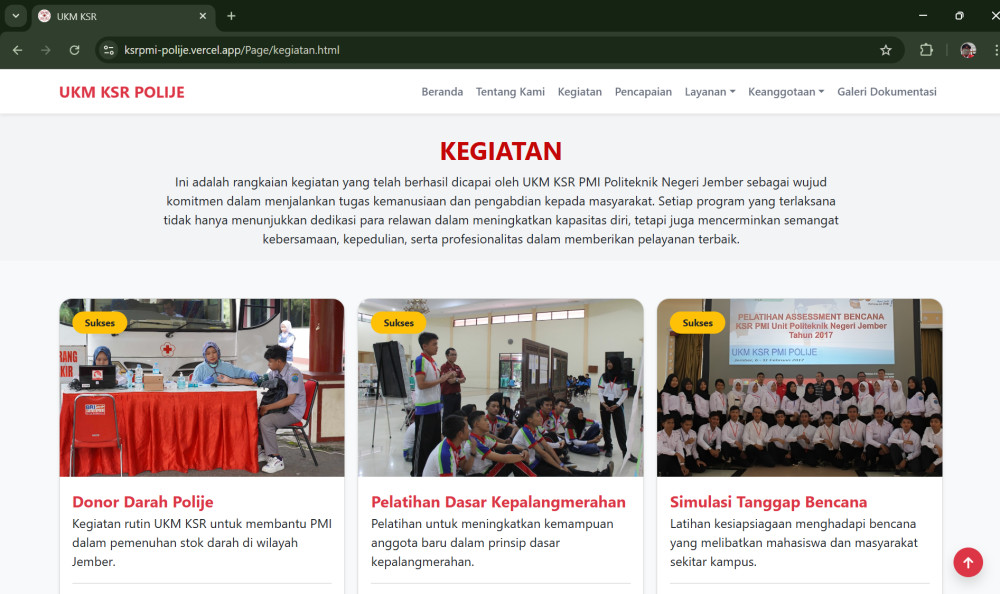This screenshot has width=1000, height=594.
Task: Click the UKM KSR POLIJE brand link
Action: tap(121, 92)
